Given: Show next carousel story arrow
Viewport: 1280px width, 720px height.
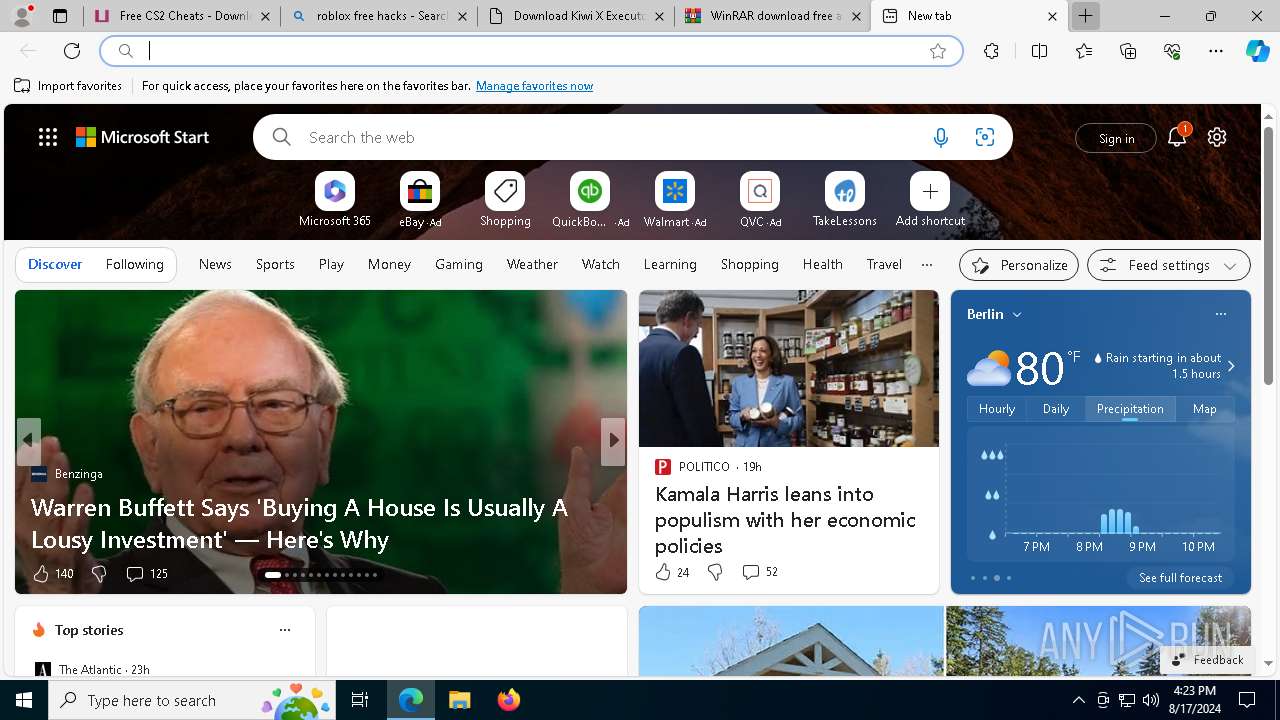Looking at the screenshot, I should pyautogui.click(x=613, y=440).
